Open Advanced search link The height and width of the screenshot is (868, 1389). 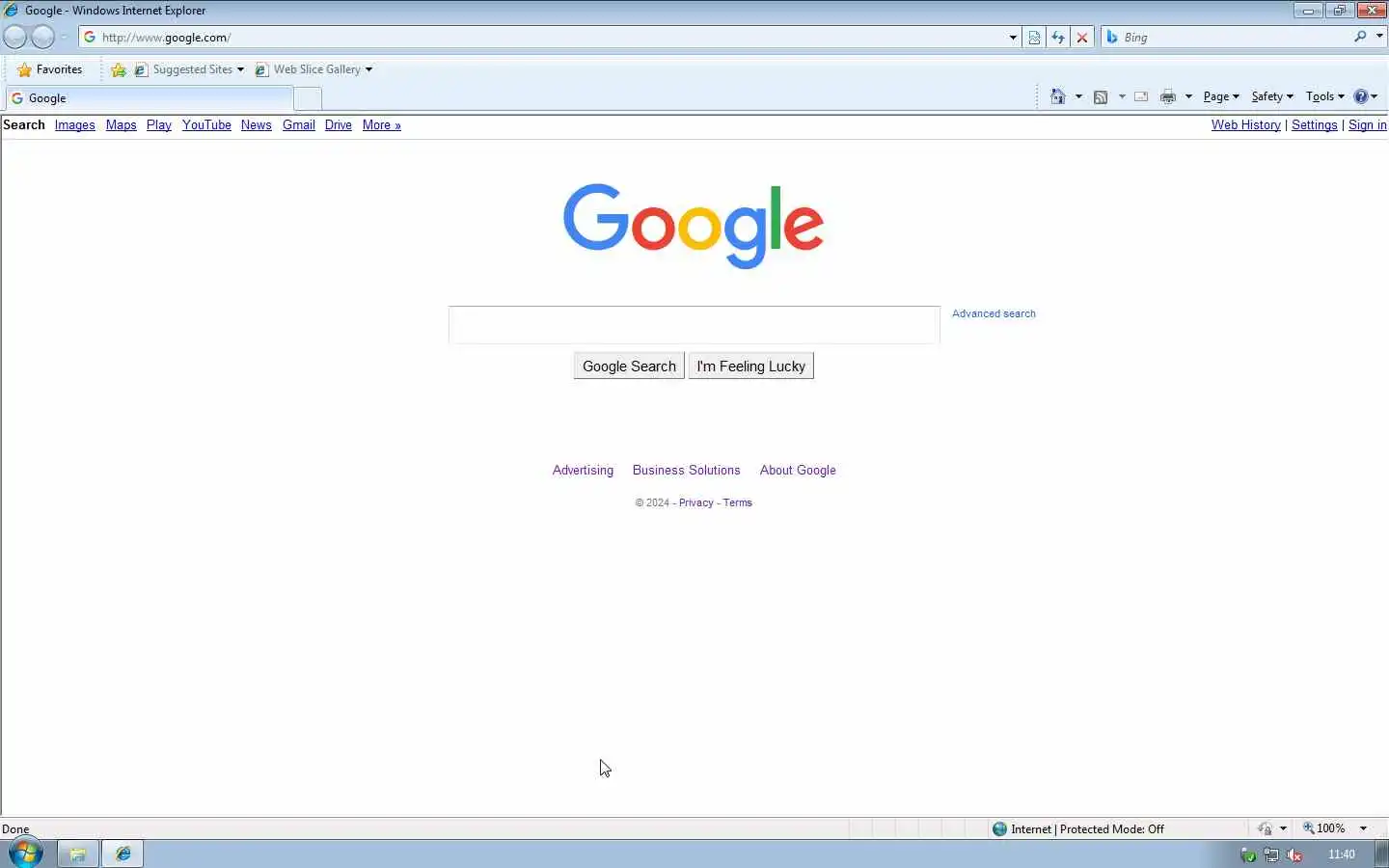point(994,313)
